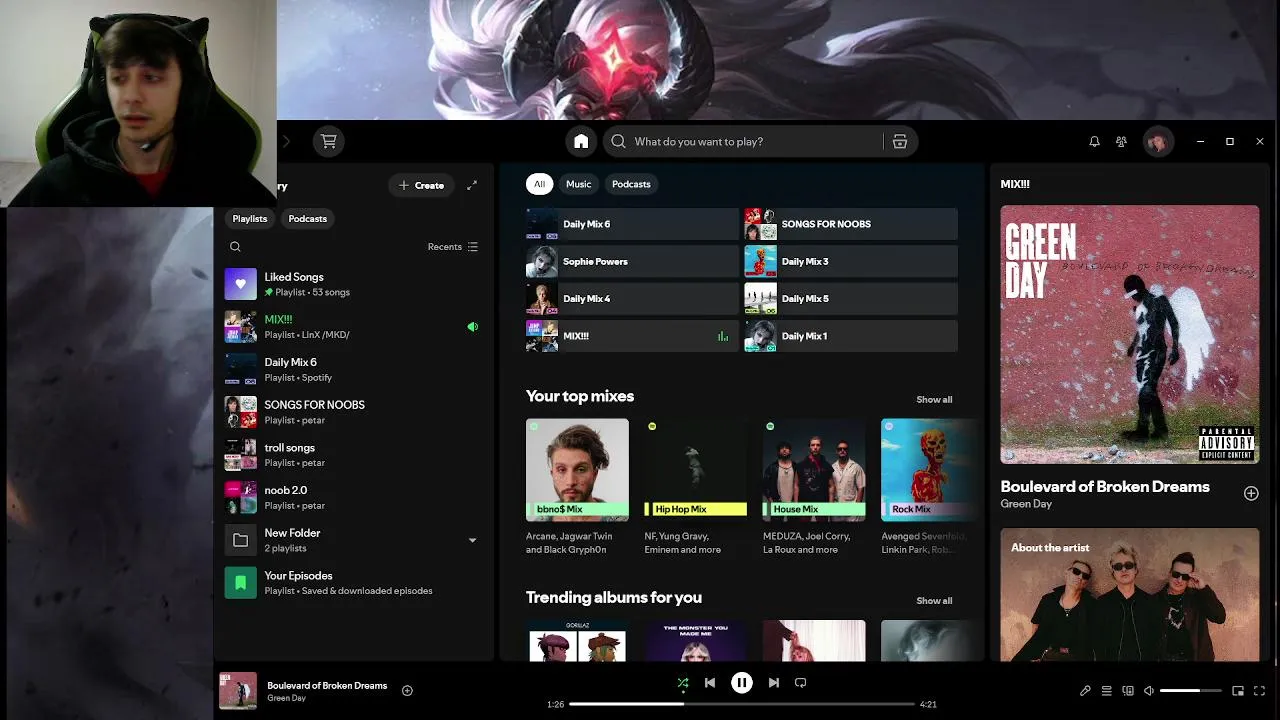This screenshot has height=720, width=1280.
Task: Open the Rock Mix card
Action: click(929, 487)
